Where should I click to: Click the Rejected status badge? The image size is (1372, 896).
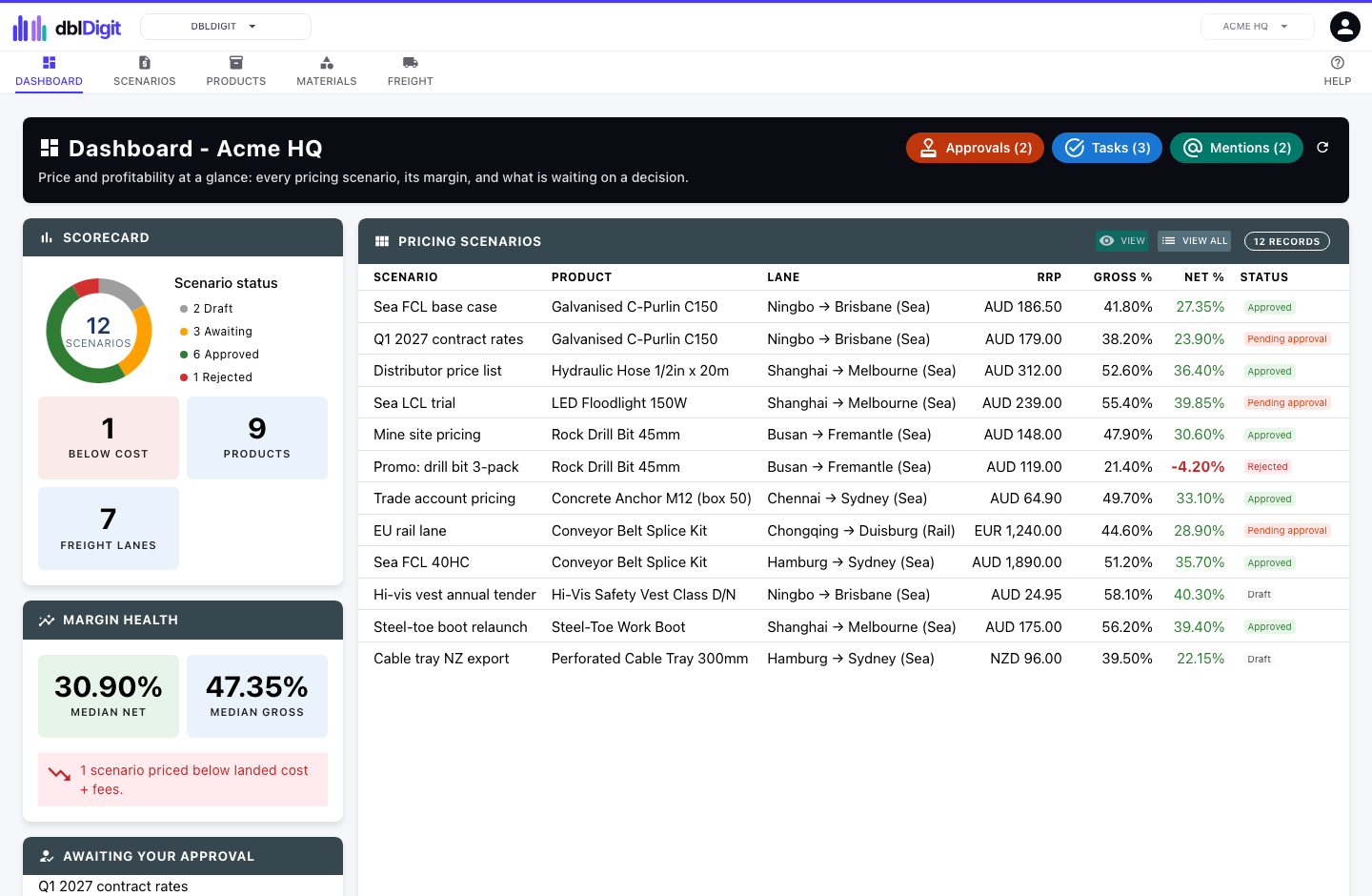pos(1267,467)
